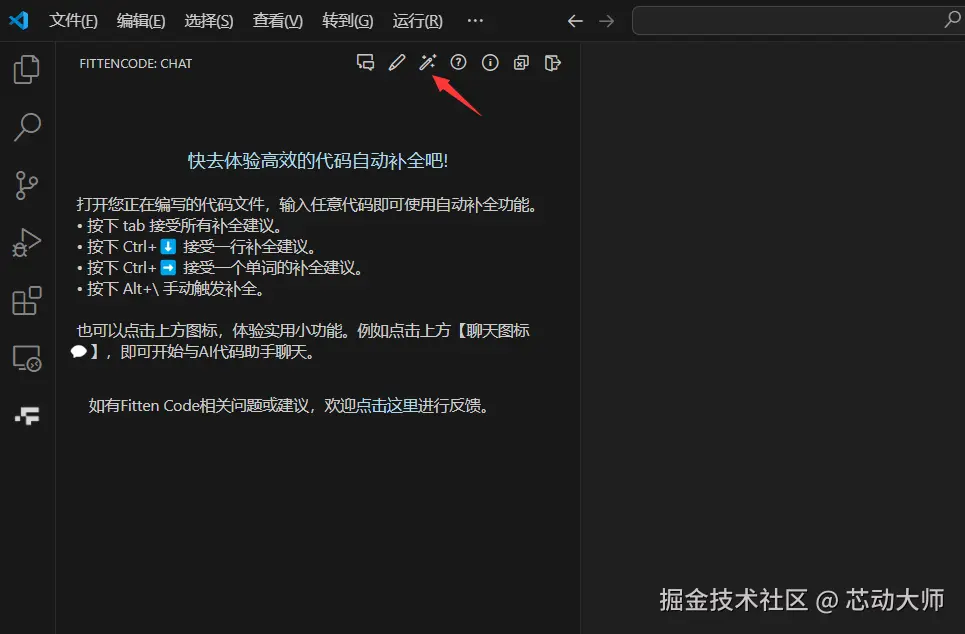Click the heading 快去体验高效的代码自动补全吧!
This screenshot has height=634, width=965.
[318, 161]
